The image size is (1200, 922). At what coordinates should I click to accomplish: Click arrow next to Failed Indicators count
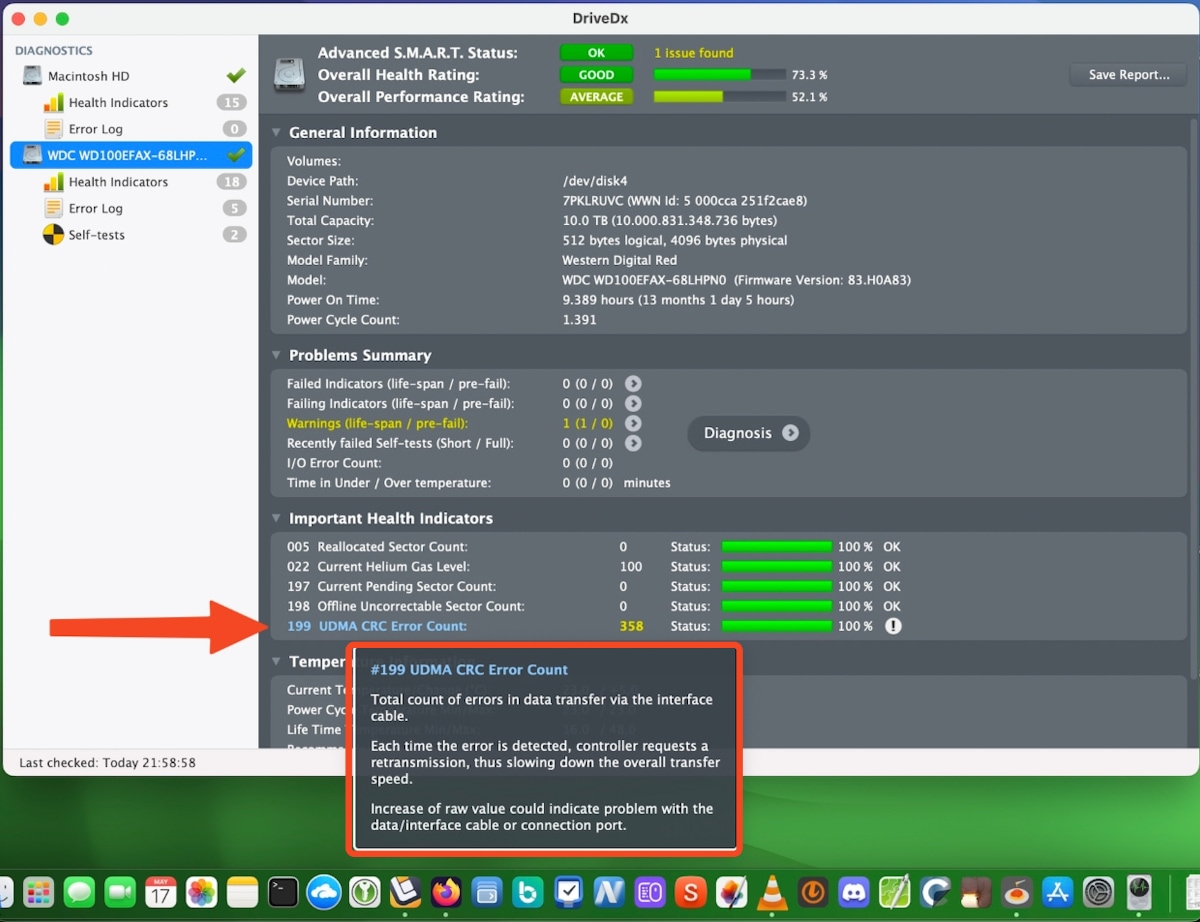pyautogui.click(x=633, y=384)
